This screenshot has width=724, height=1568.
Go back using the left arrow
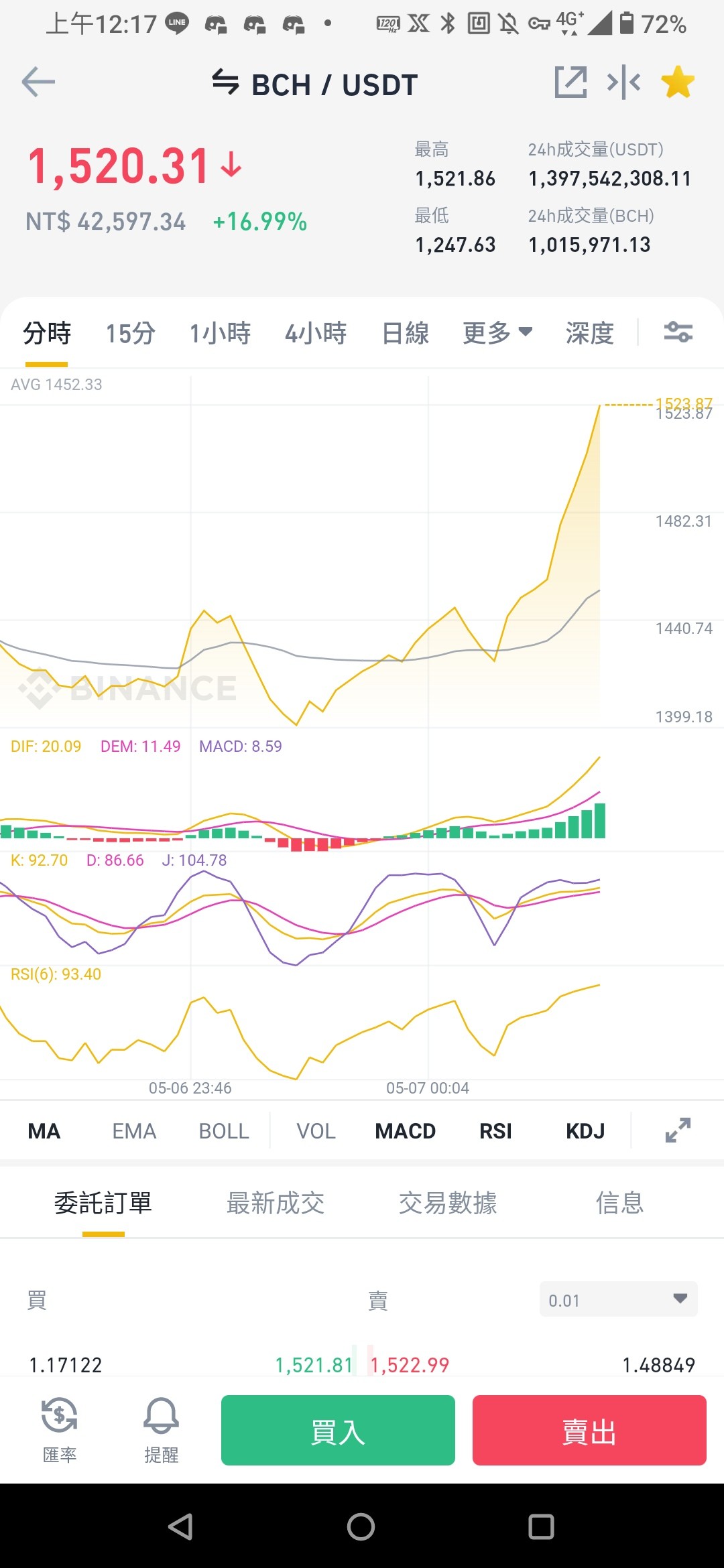(x=38, y=82)
